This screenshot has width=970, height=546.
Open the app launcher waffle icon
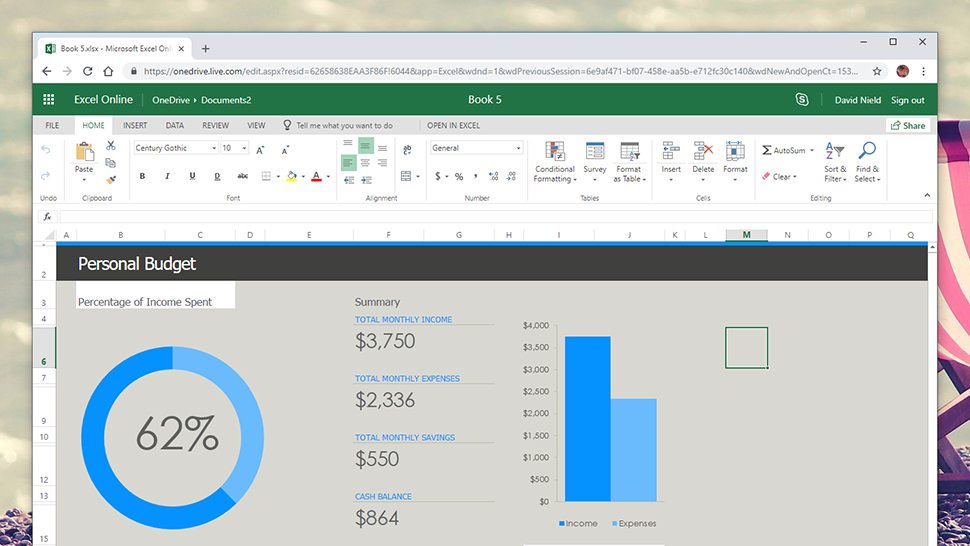pos(48,100)
